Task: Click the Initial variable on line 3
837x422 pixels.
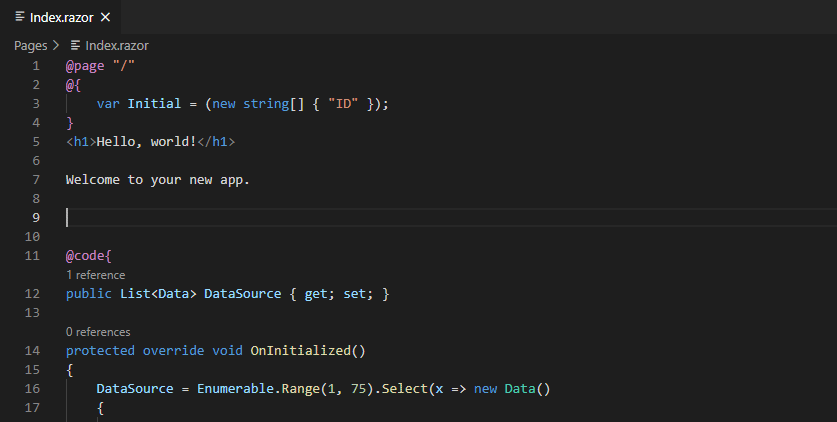Action: (x=155, y=103)
